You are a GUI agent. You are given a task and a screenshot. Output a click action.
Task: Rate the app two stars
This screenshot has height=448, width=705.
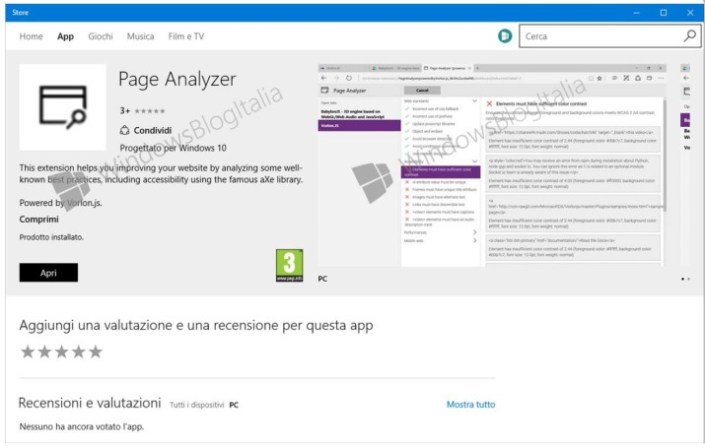point(45,352)
